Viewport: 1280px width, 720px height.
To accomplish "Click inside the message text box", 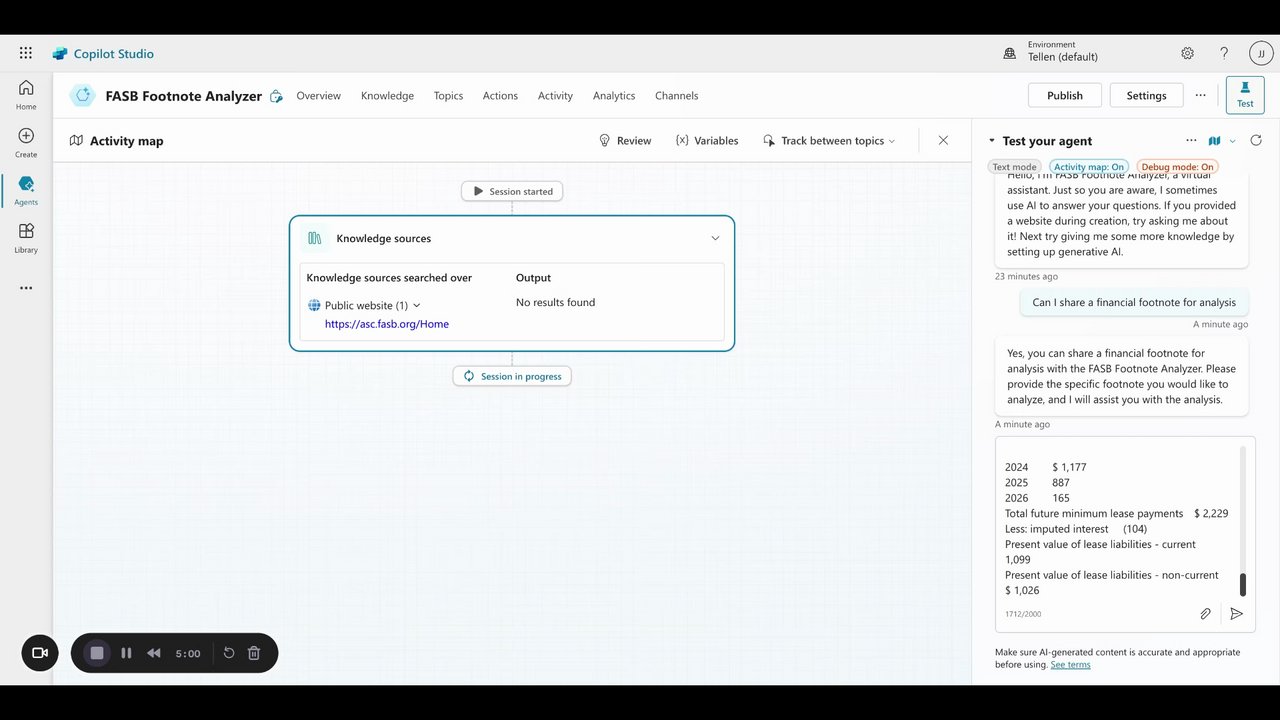I will [x=1120, y=520].
